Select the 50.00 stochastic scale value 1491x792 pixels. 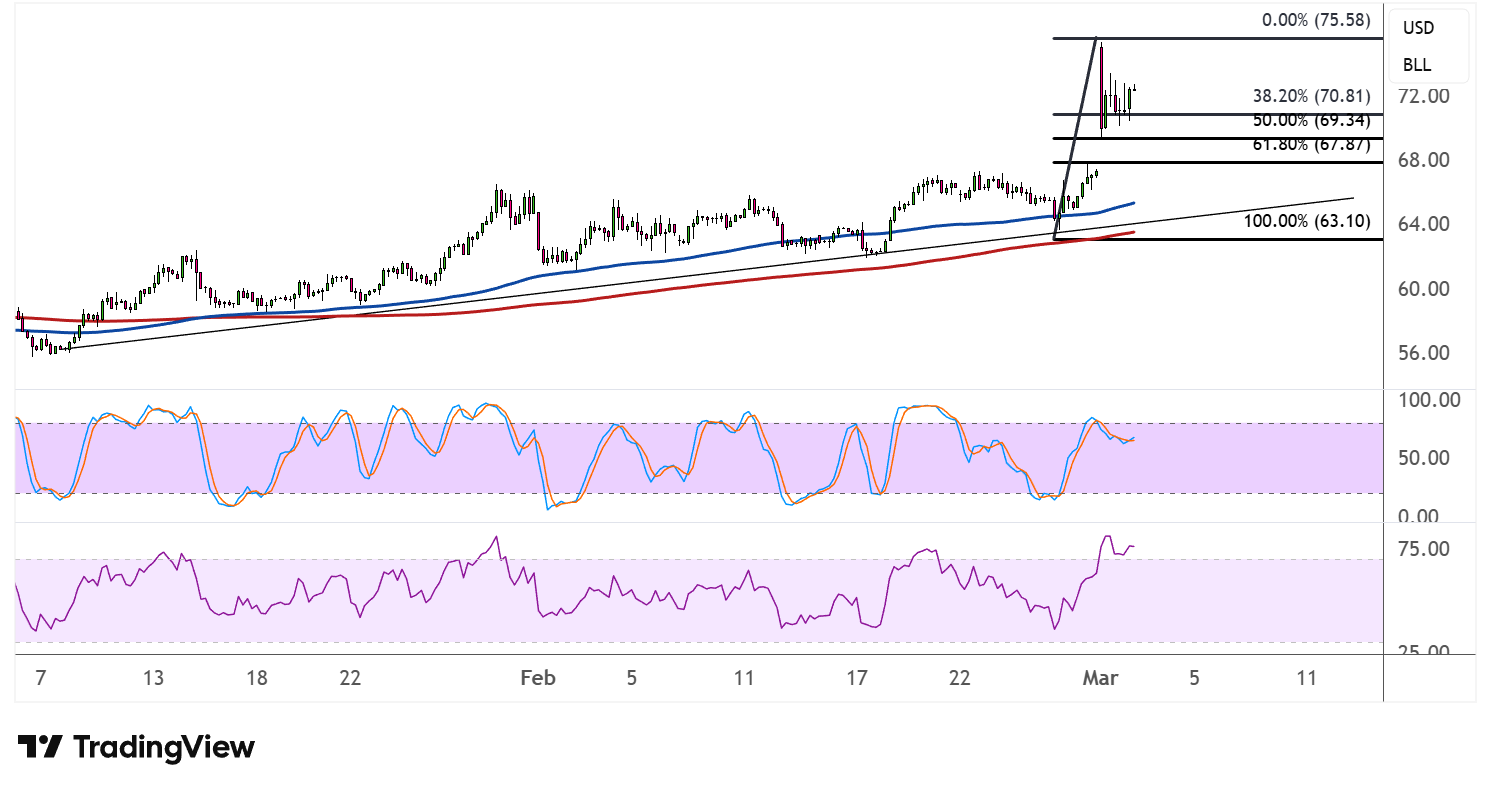(x=1424, y=458)
